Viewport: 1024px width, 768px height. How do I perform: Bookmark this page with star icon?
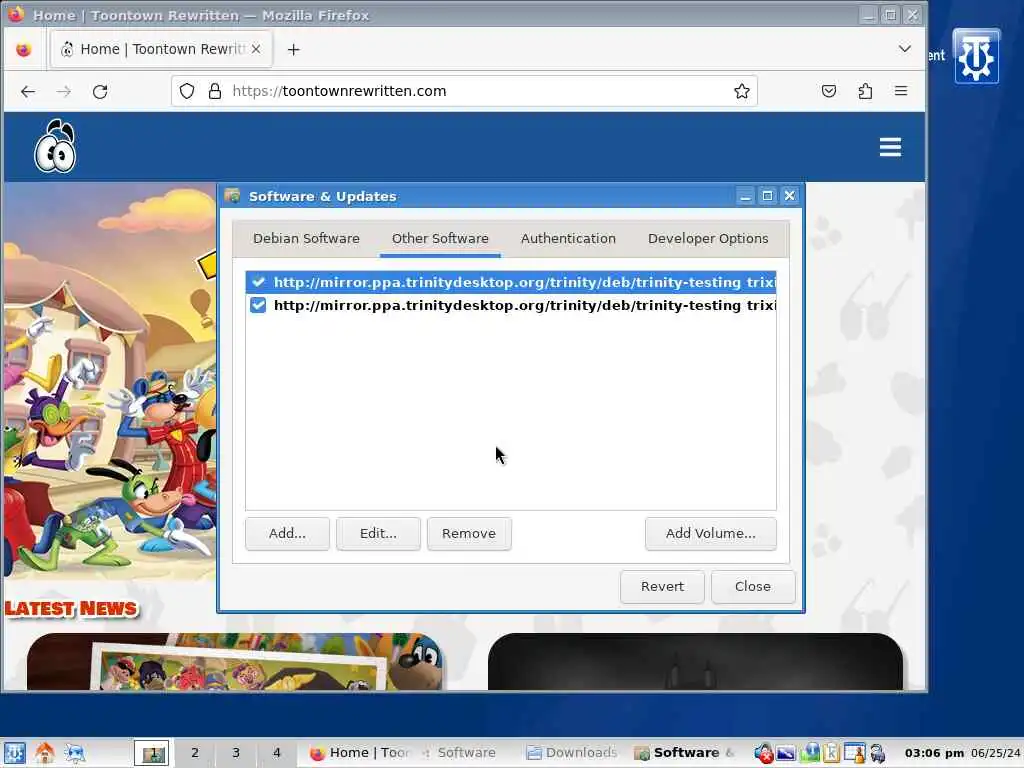point(741,91)
